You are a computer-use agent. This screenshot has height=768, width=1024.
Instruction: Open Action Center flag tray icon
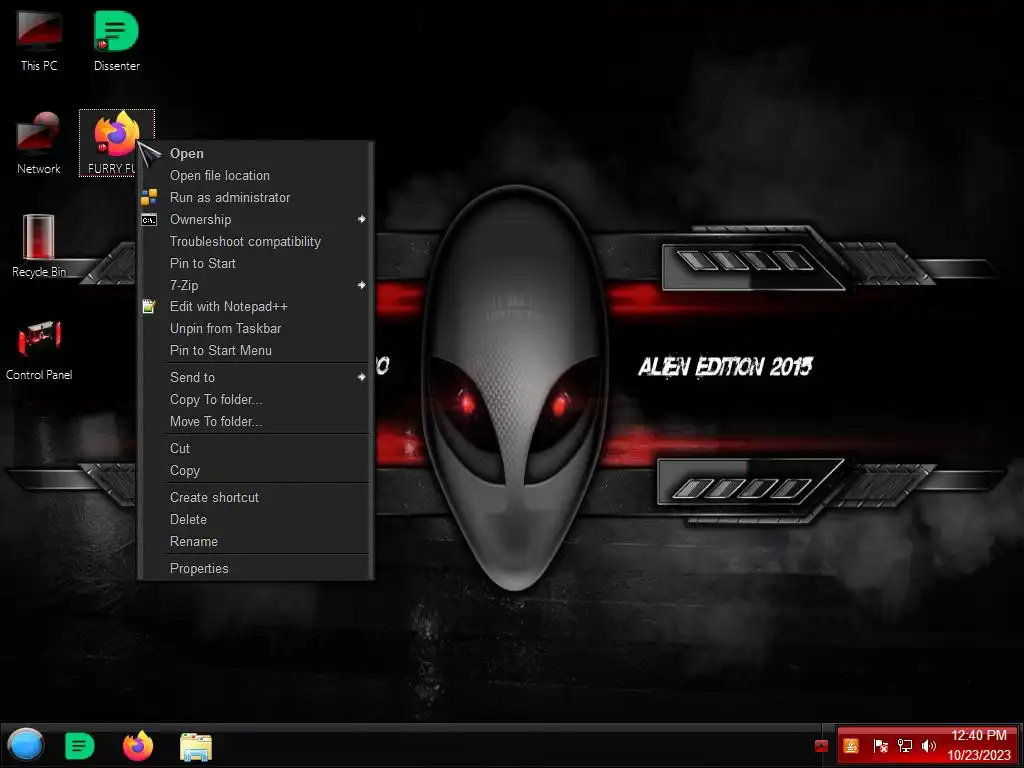tap(880, 746)
